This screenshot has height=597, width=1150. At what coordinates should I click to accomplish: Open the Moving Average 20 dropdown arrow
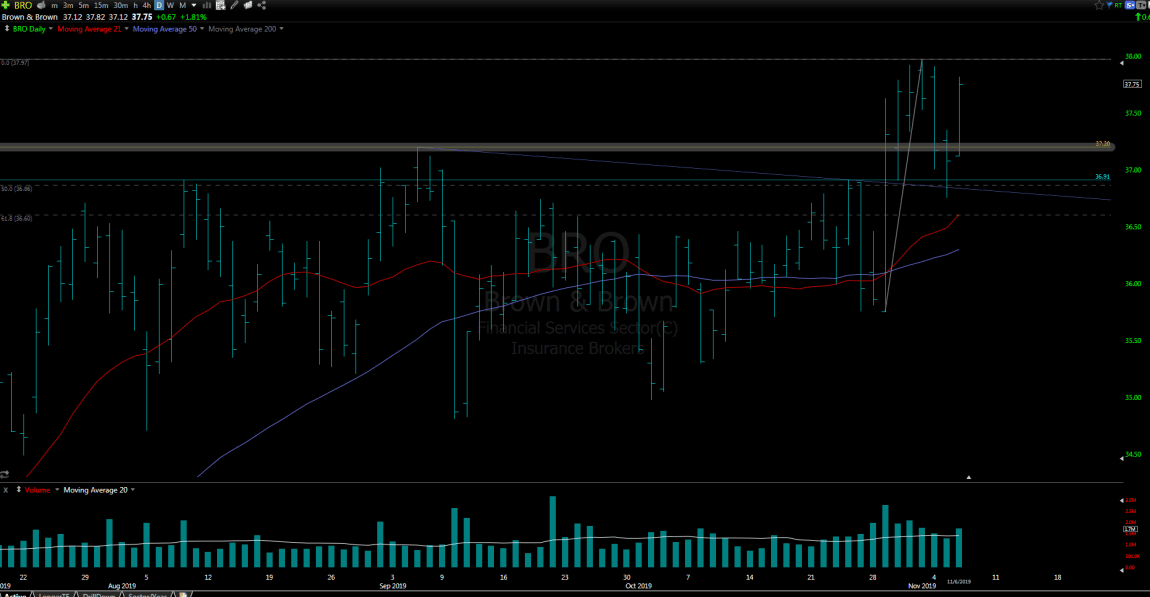tap(133, 489)
